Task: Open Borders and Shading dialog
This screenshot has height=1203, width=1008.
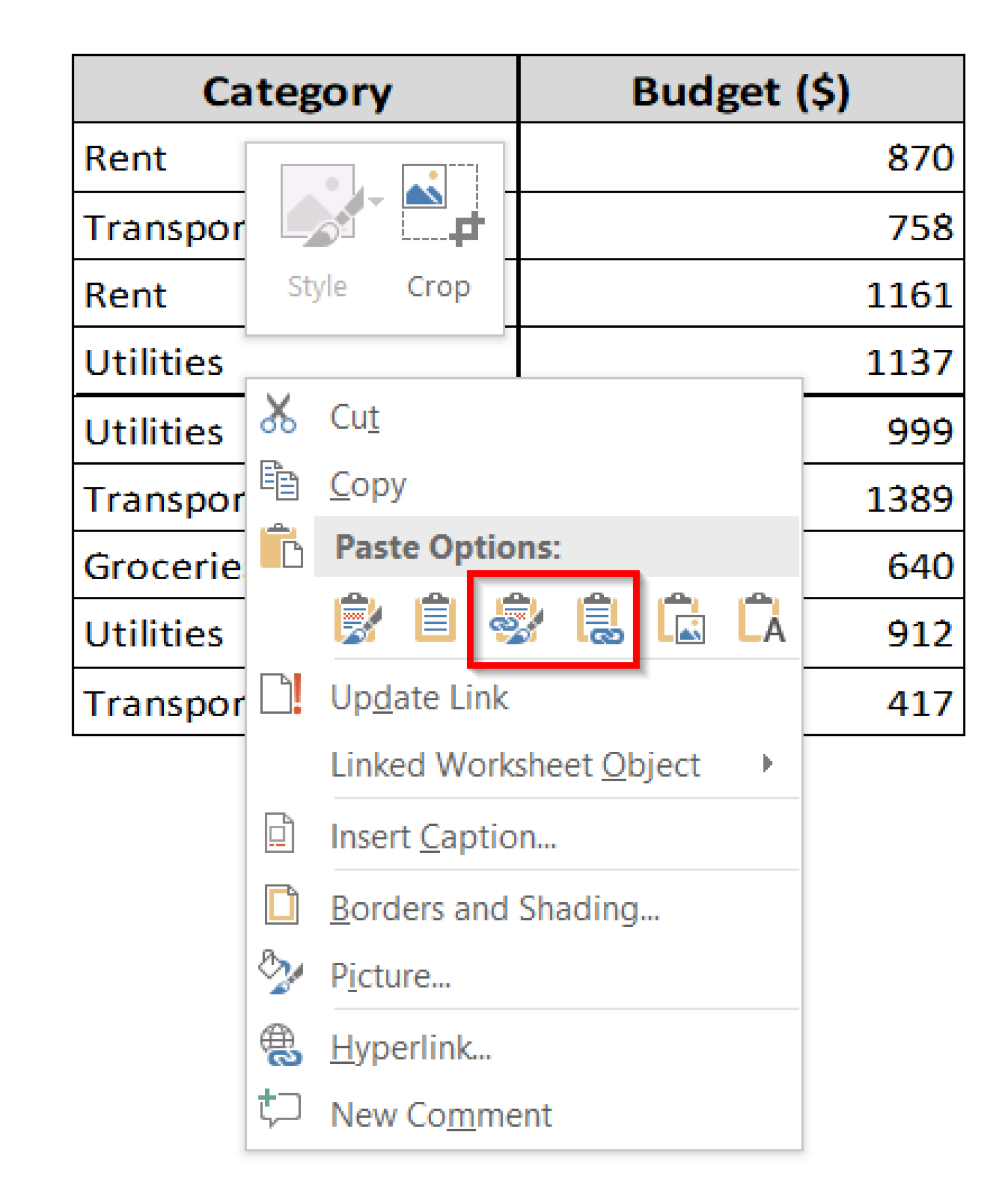Action: coord(495,908)
